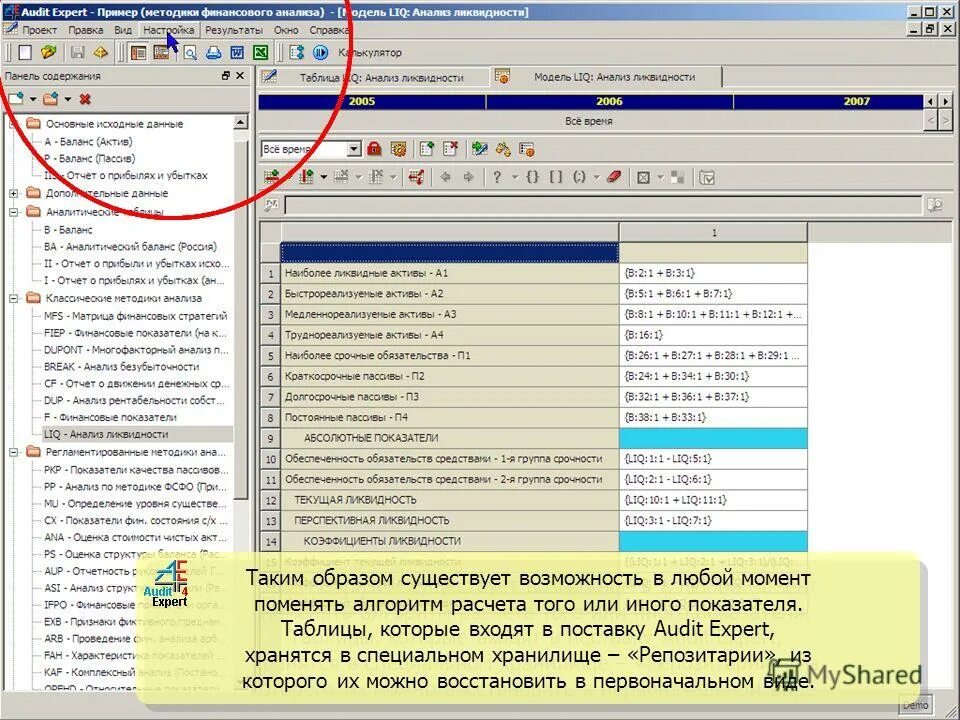This screenshot has width=960, height=720.
Task: Select A - Баланс (Актив) tree item
Action: [x=88, y=141]
